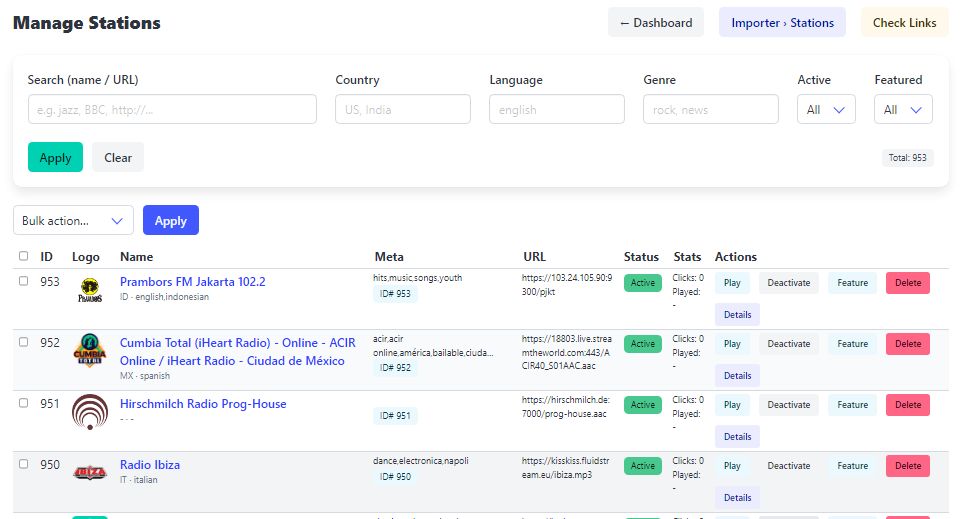This screenshot has width=979, height=519.
Task: Click the Cumbia Total station logo
Action: click(x=89, y=351)
